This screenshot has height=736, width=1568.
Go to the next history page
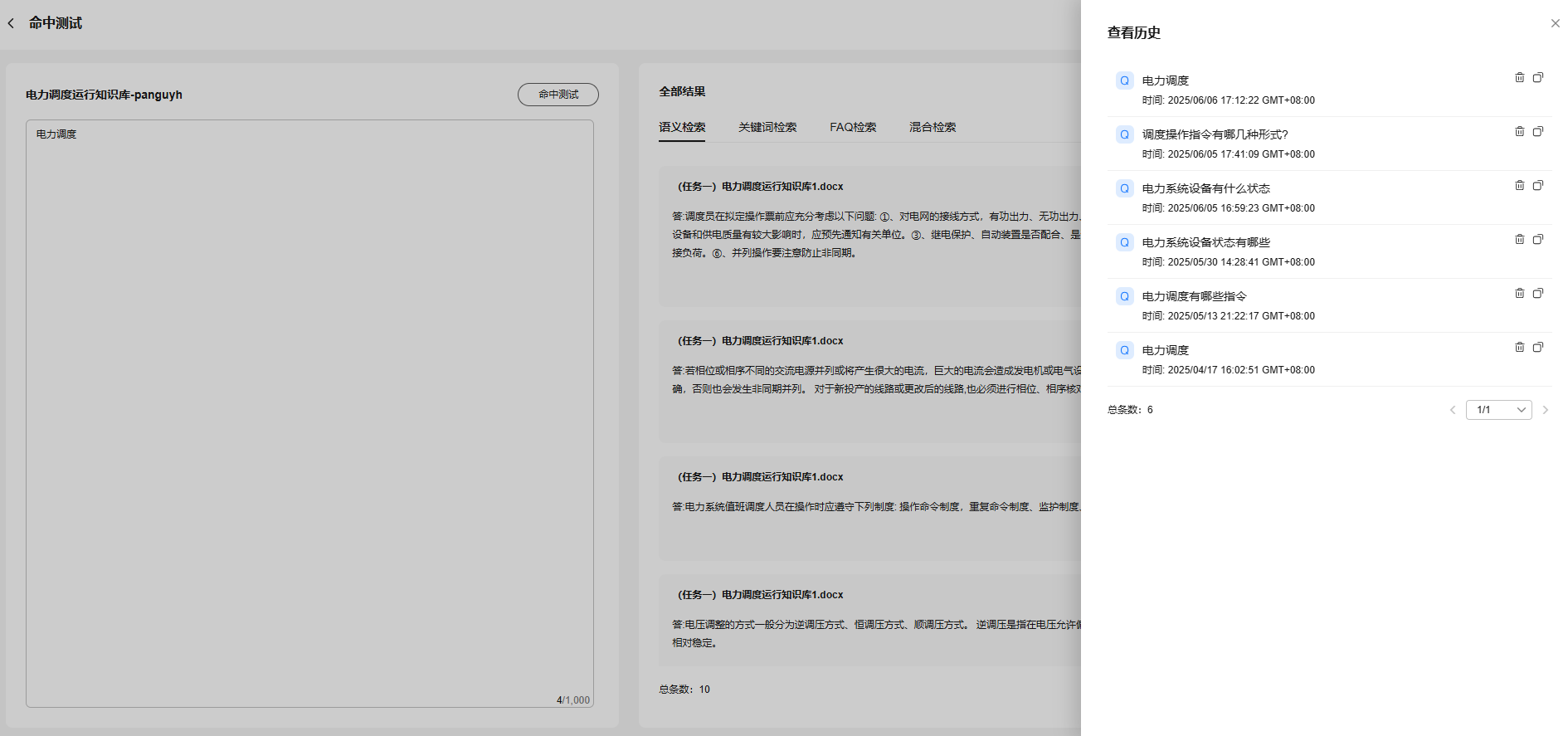click(x=1545, y=410)
